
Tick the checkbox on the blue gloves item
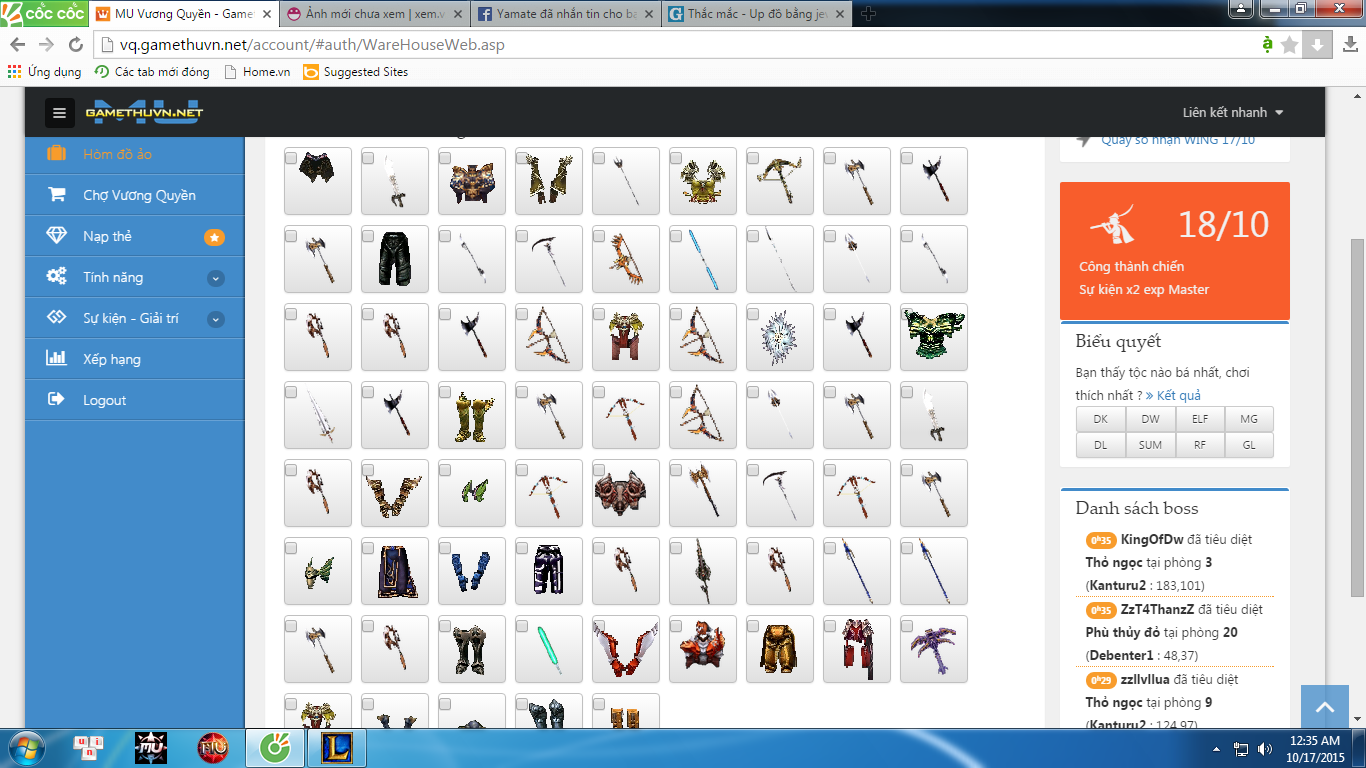445,548
